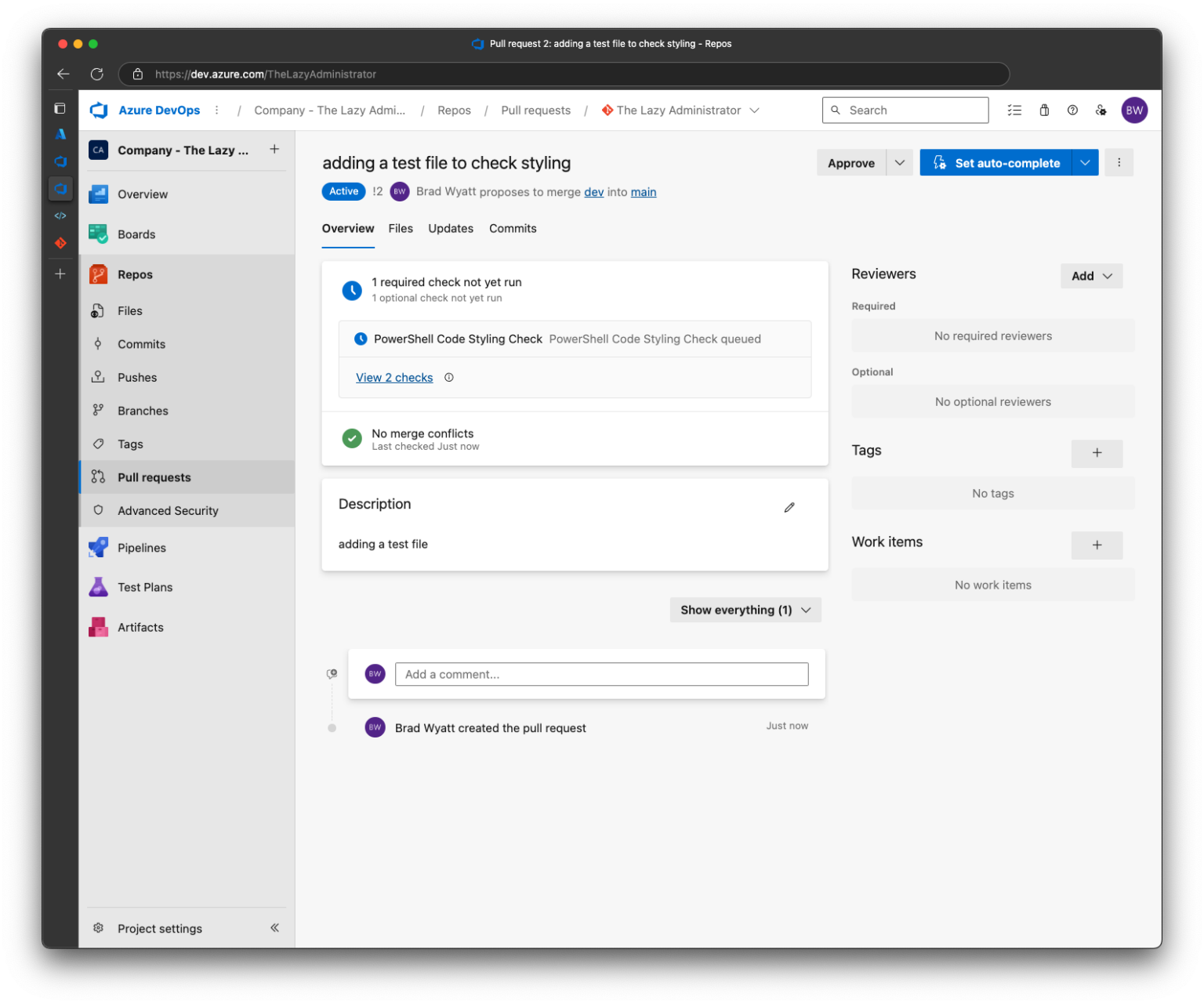Open the Overview hub icon in sidebar

tap(98, 194)
